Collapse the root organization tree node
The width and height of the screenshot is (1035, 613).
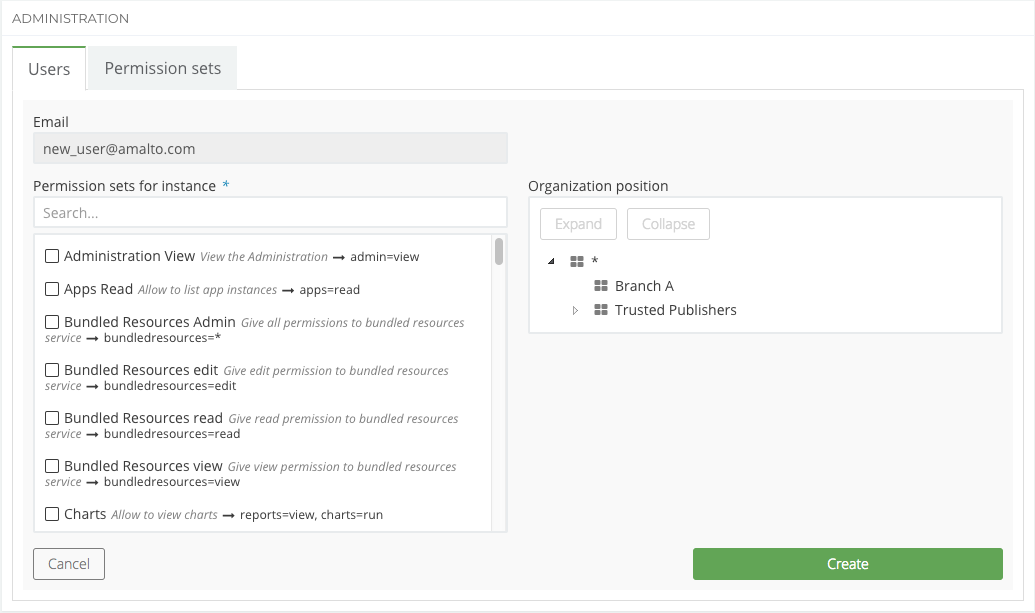click(x=551, y=262)
